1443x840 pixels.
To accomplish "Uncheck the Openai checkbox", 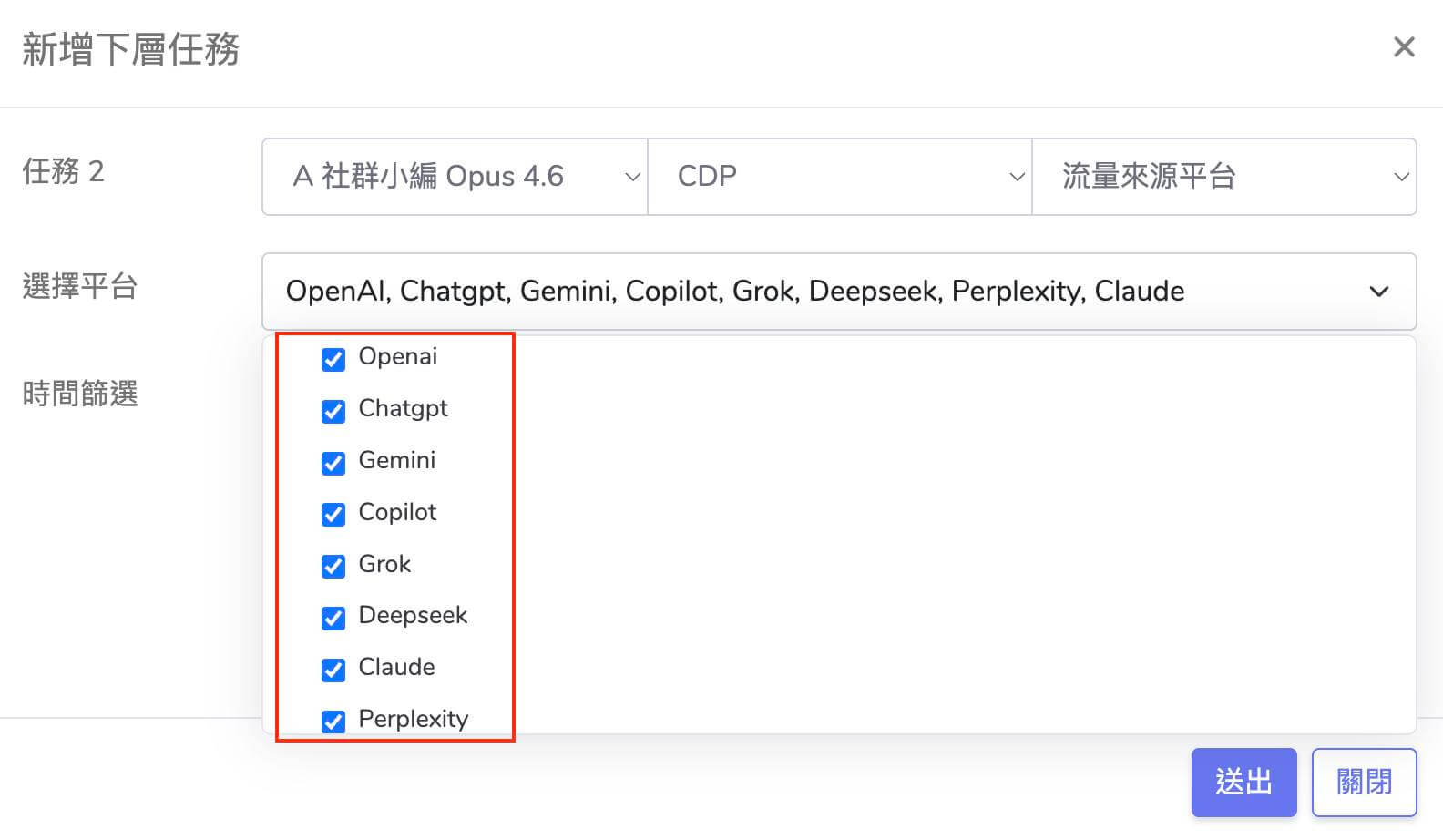I will tap(333, 359).
